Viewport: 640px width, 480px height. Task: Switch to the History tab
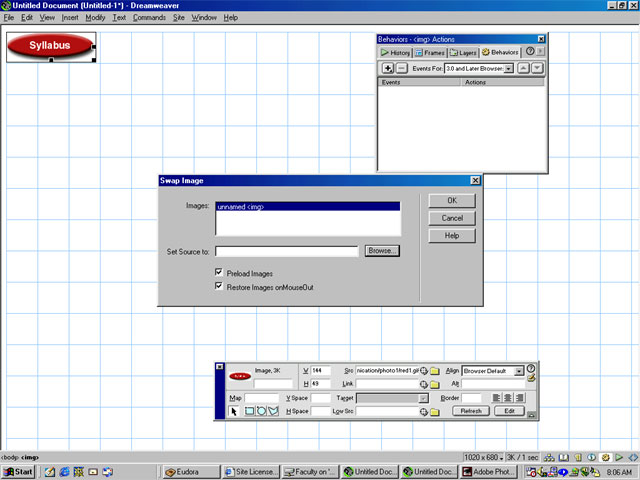[x=395, y=52]
